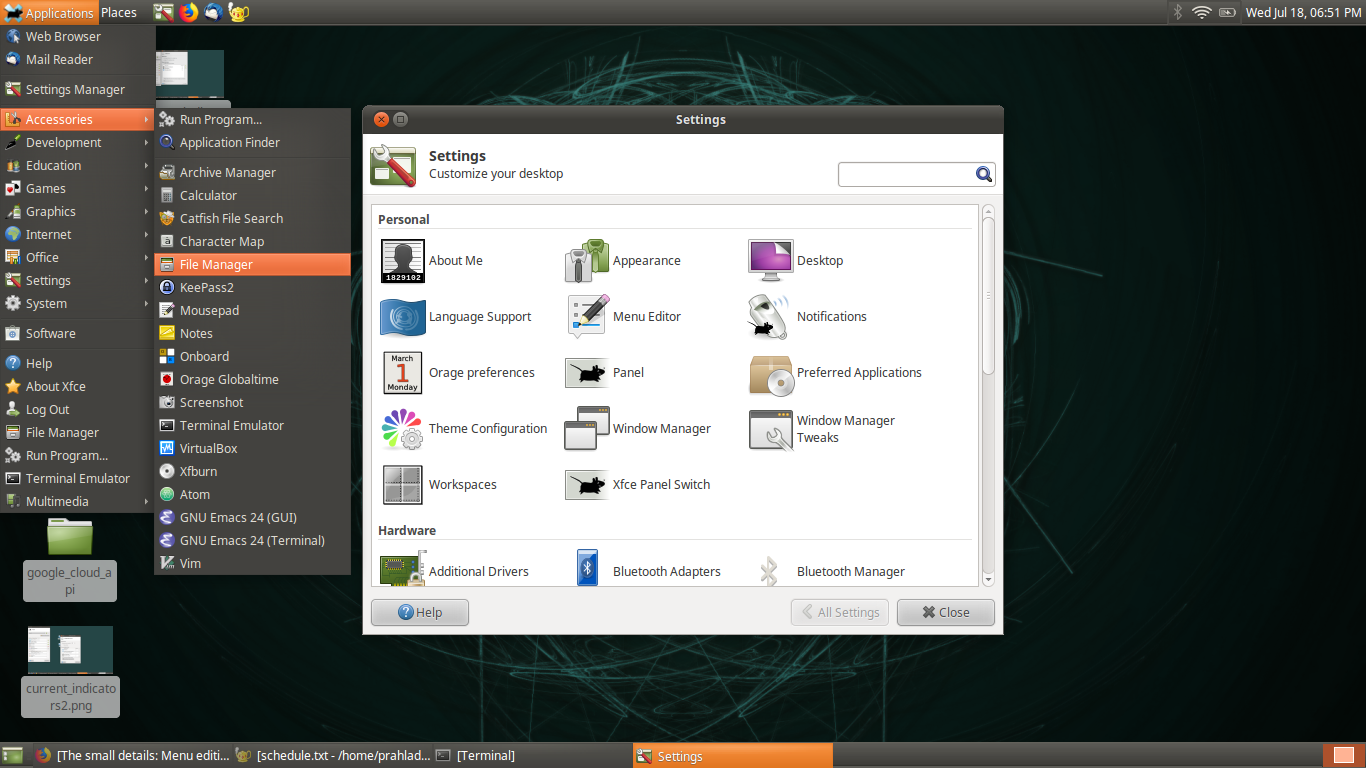
Task: Open Xfce Panel Switch icon
Action: (587, 485)
